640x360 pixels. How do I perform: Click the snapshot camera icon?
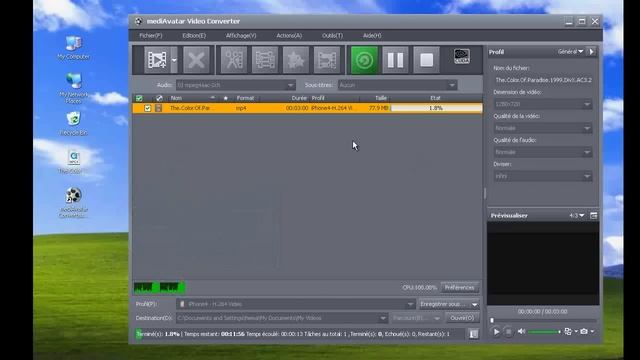[584, 331]
